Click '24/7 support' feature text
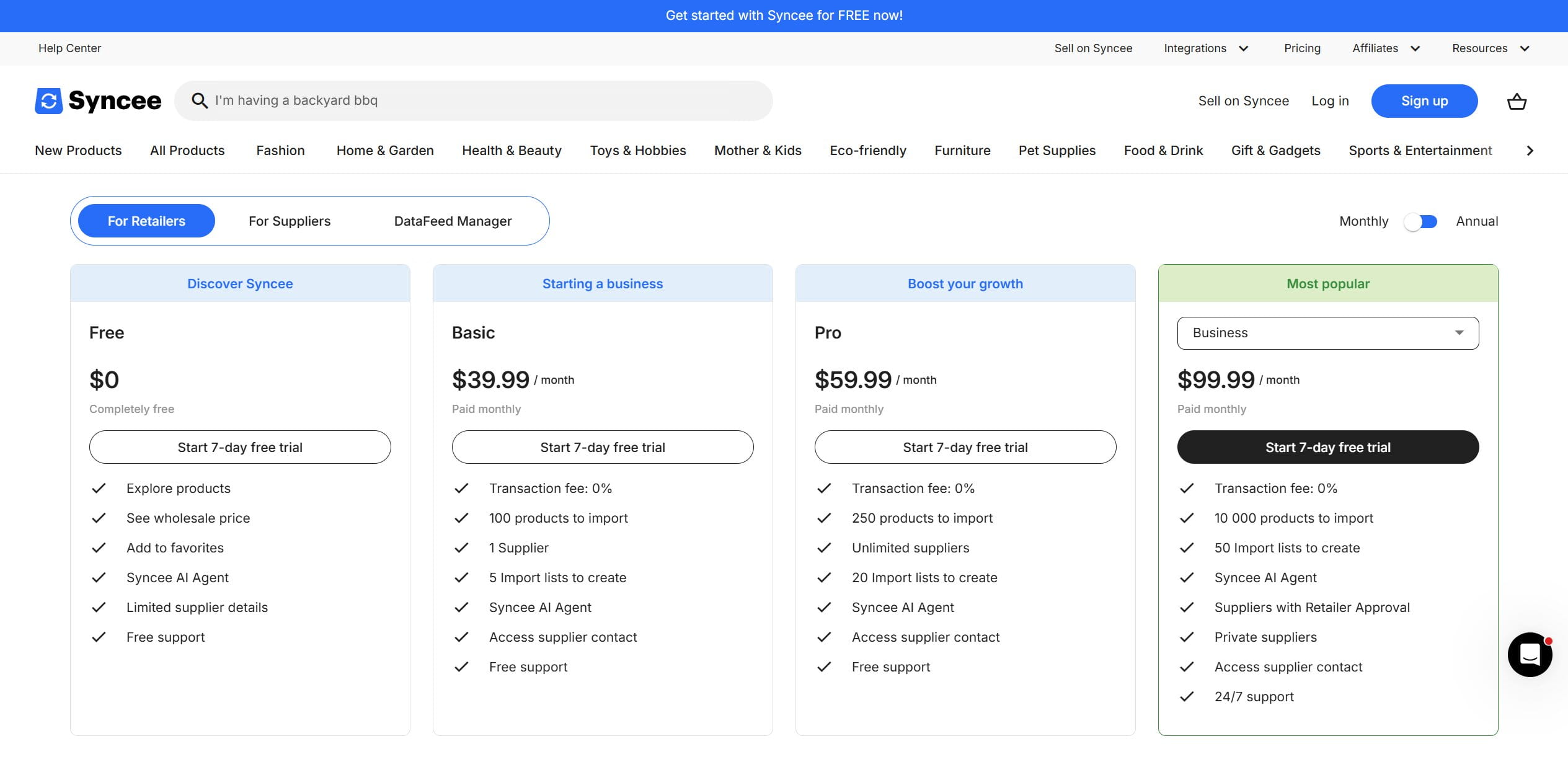The image size is (1568, 762). 1254,697
